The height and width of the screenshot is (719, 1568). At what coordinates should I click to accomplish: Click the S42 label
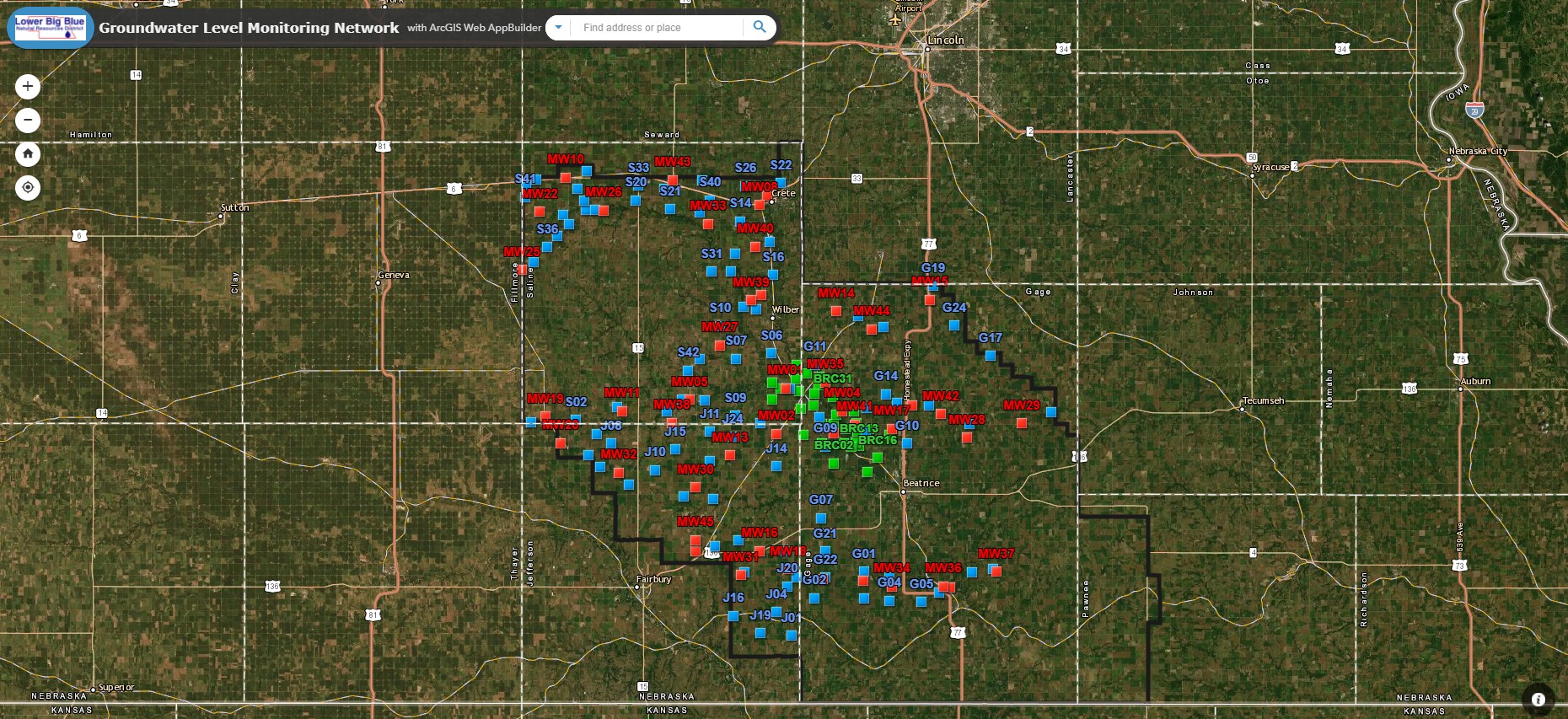click(689, 352)
